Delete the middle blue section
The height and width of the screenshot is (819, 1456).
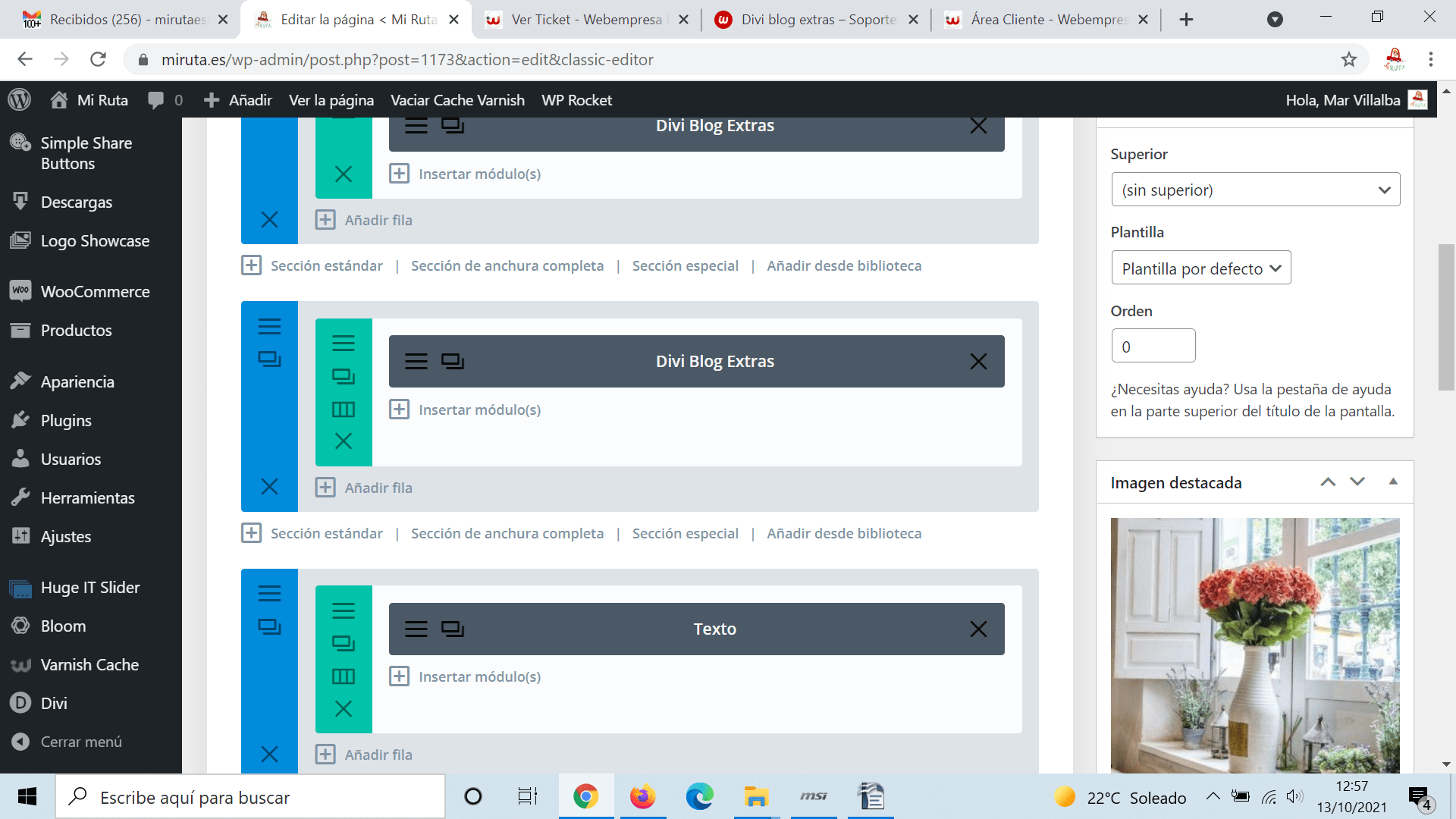[x=269, y=487]
